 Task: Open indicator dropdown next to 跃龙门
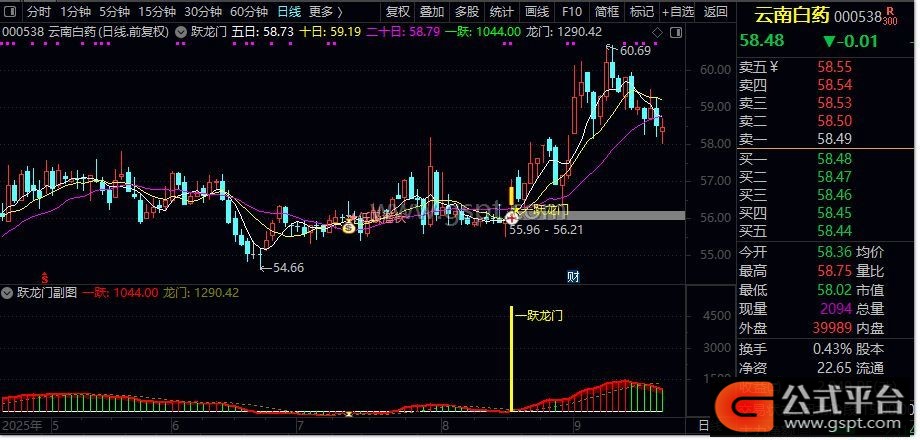click(x=182, y=32)
